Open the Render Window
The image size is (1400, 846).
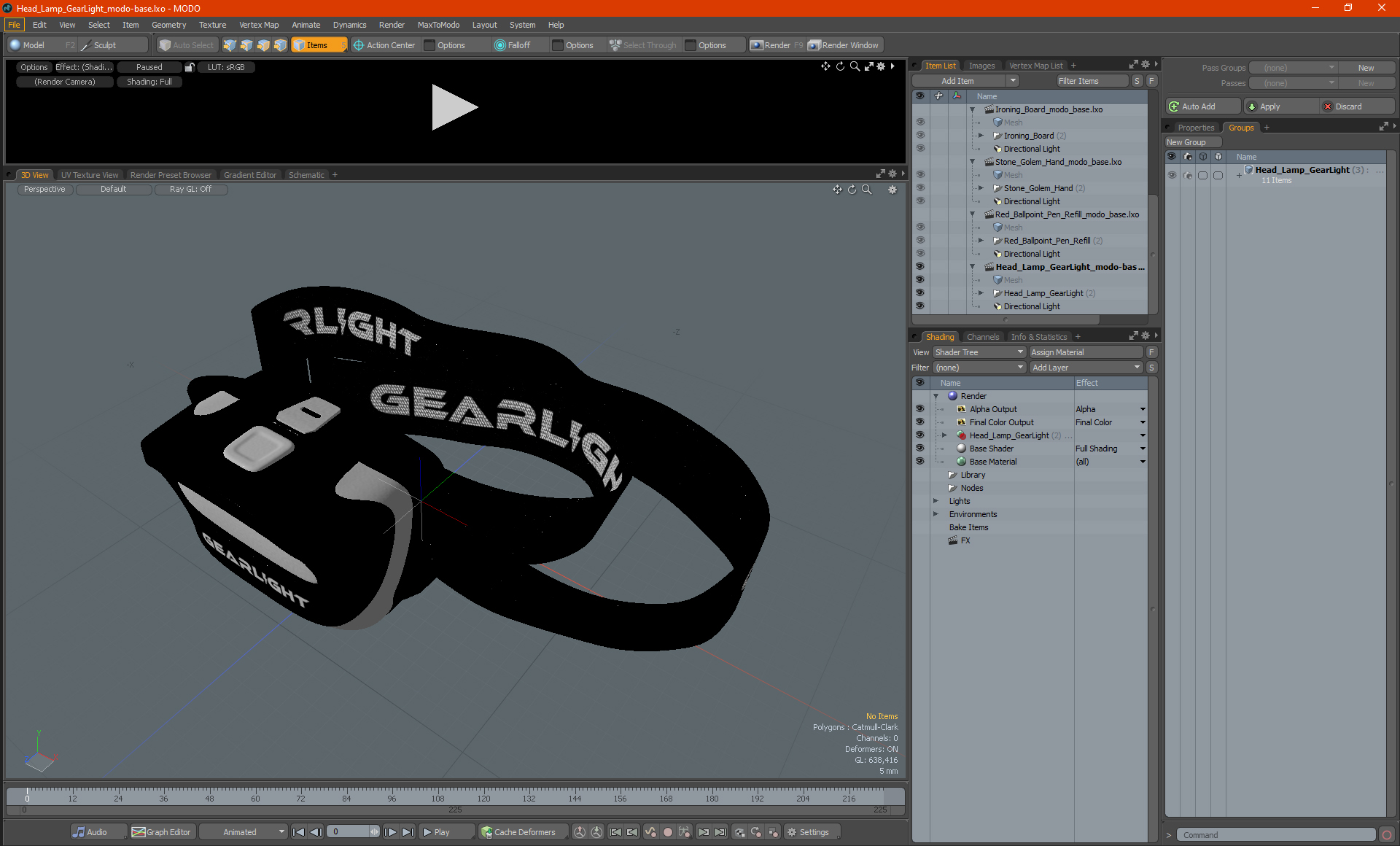tap(844, 45)
